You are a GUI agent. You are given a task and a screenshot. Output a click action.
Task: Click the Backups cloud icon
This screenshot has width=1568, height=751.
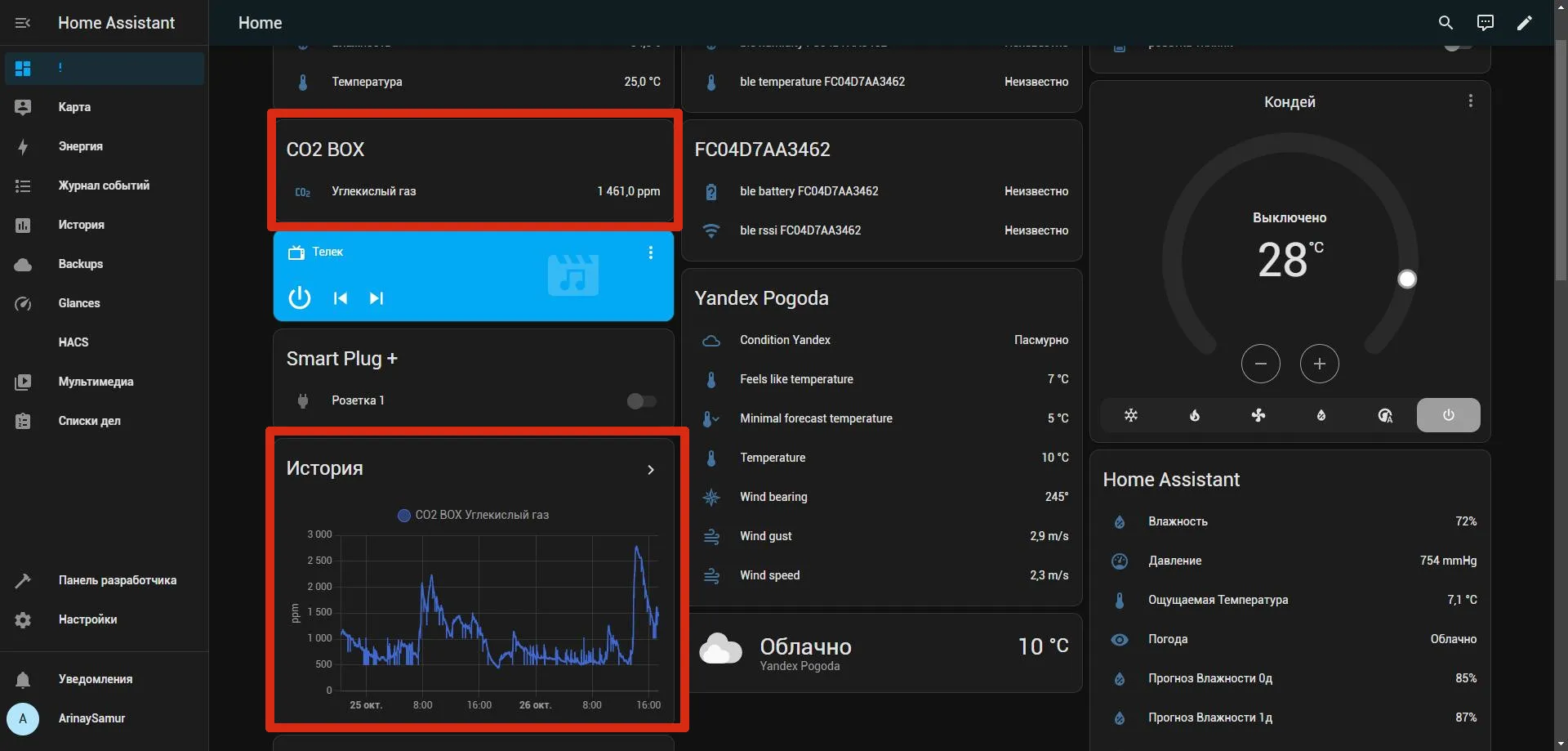[23, 264]
